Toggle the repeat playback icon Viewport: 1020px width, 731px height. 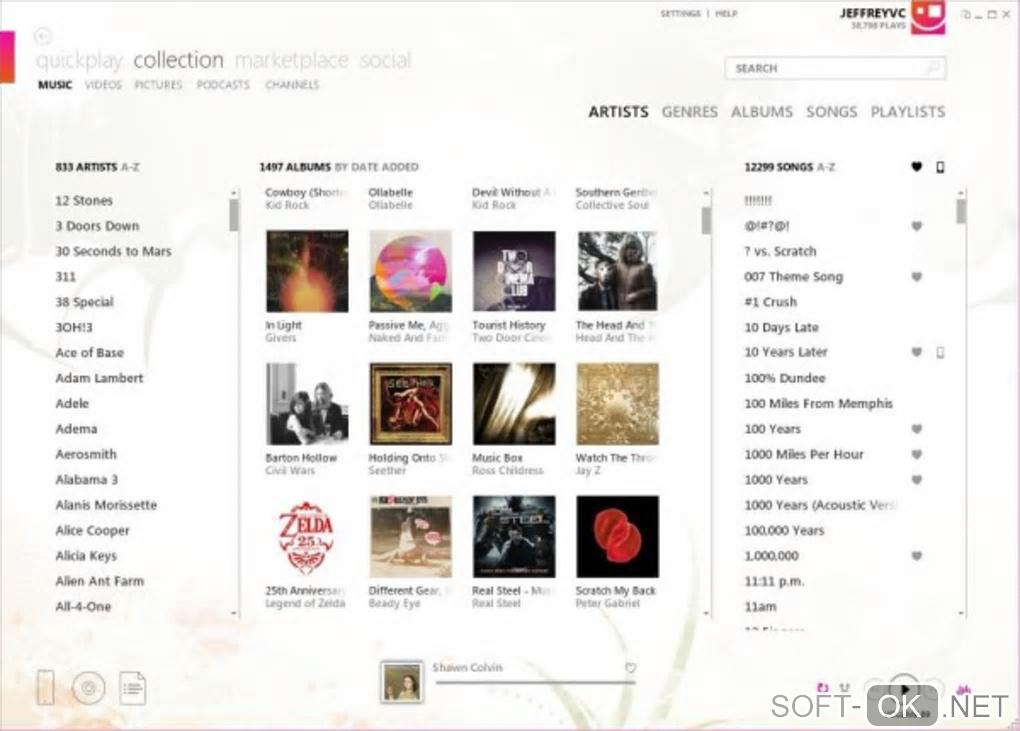tap(823, 687)
